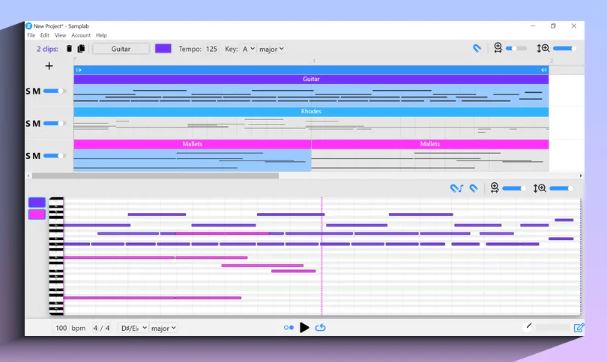Click horizontal zoom icon in top toolbar

(x=498, y=48)
